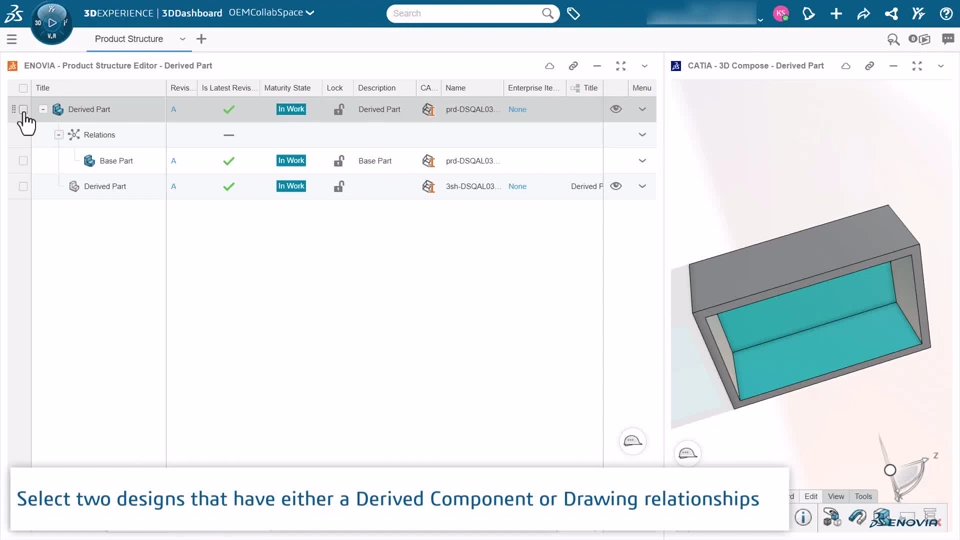
Task: Click helmet assistant icon in 3D Compose viewer
Action: [x=688, y=454]
